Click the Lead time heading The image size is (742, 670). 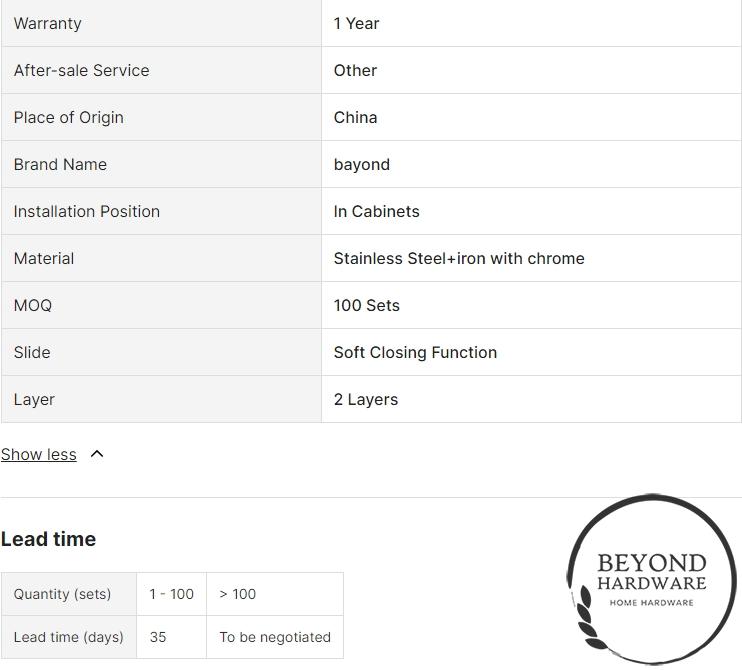click(x=48, y=539)
